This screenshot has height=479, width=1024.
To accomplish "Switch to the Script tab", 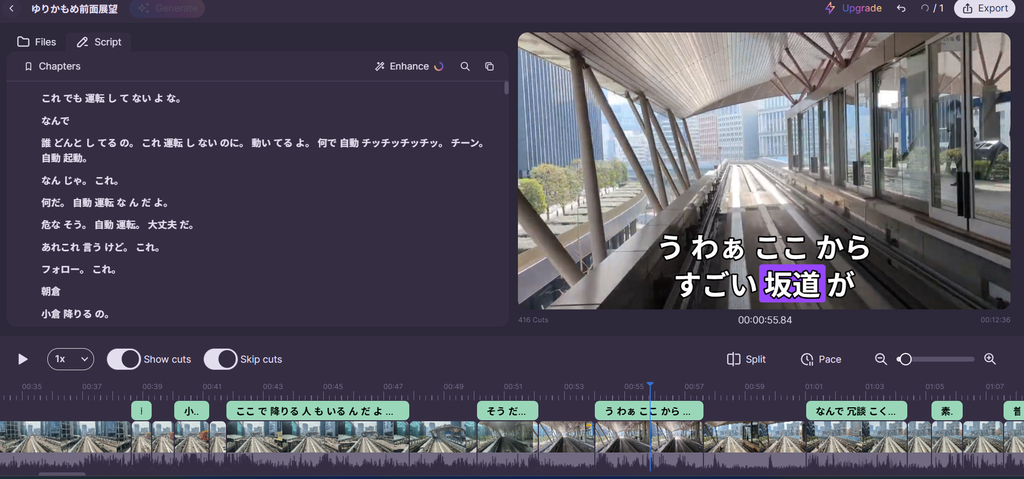I will [99, 42].
